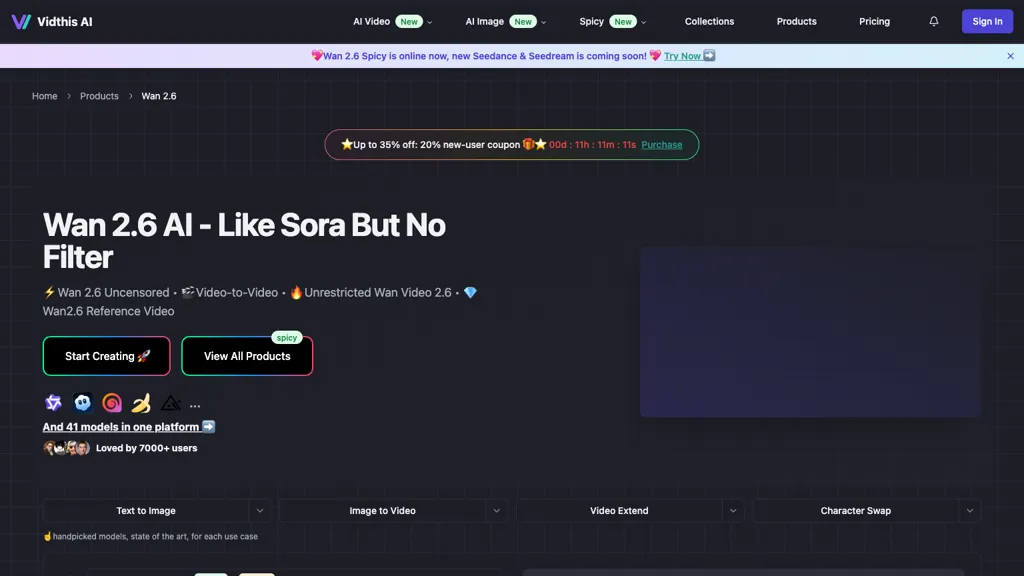Open the Text to Image dropdown arrow
The width and height of the screenshot is (1024, 576).
tap(260, 511)
